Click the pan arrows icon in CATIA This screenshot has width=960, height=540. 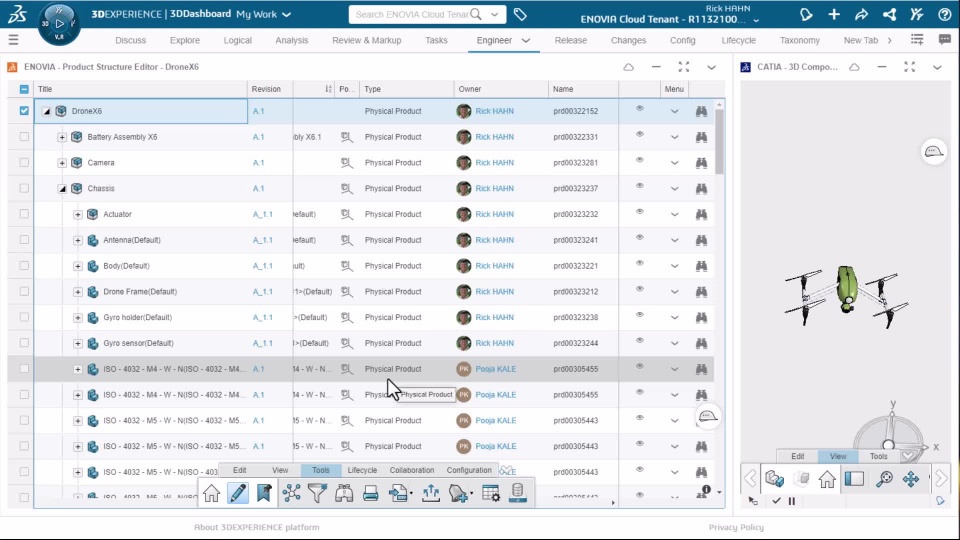pyautogui.click(x=911, y=479)
